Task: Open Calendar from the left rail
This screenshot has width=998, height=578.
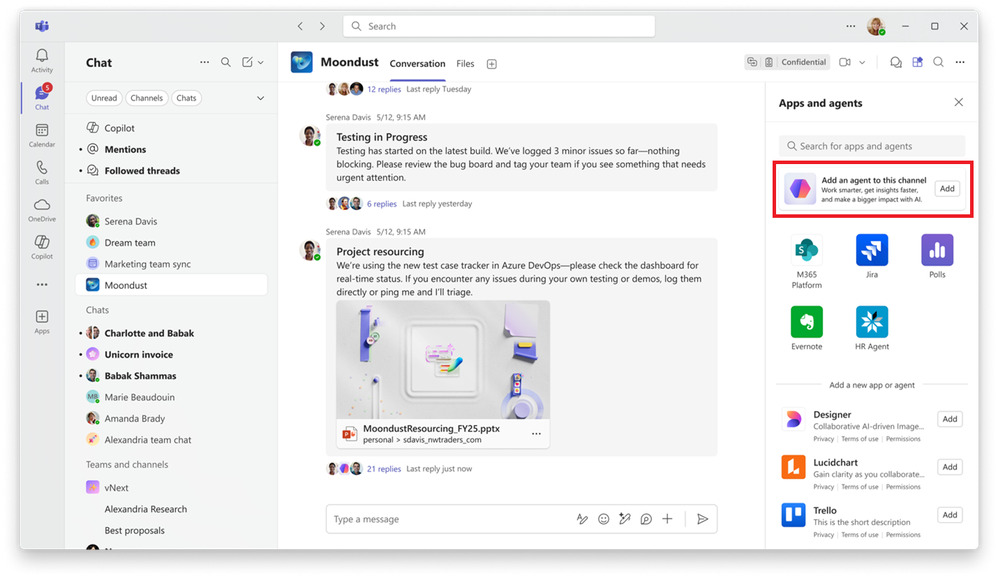Action: click(x=42, y=134)
